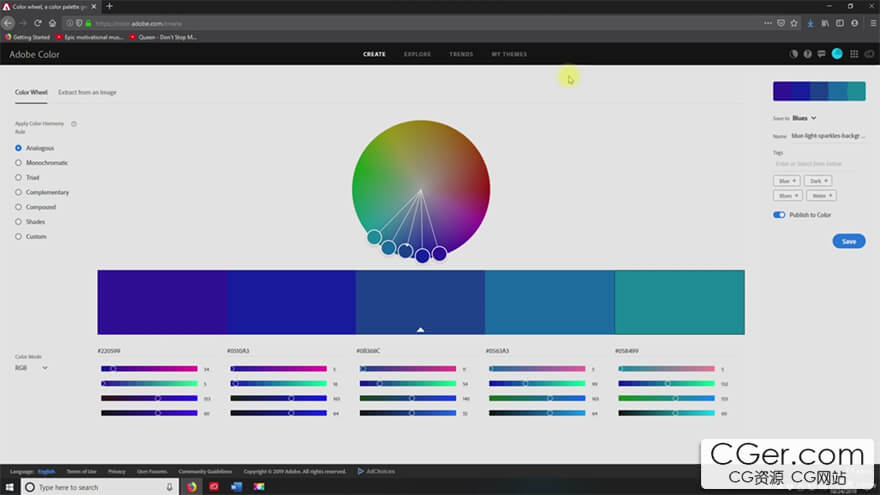Open the Trends section in the header
This screenshot has width=880, height=495.
(x=461, y=54)
